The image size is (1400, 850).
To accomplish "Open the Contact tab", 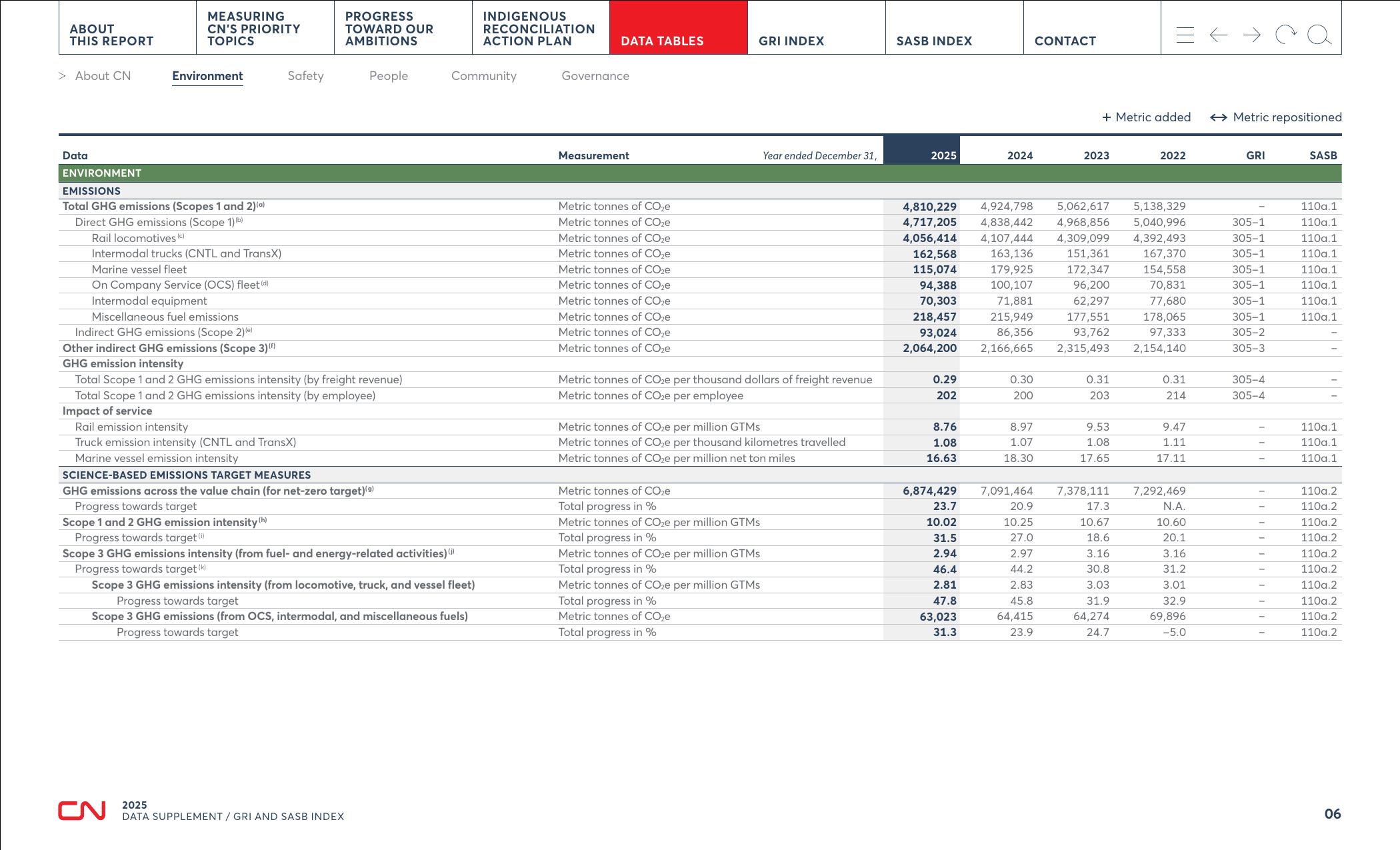I will pyautogui.click(x=1092, y=27).
